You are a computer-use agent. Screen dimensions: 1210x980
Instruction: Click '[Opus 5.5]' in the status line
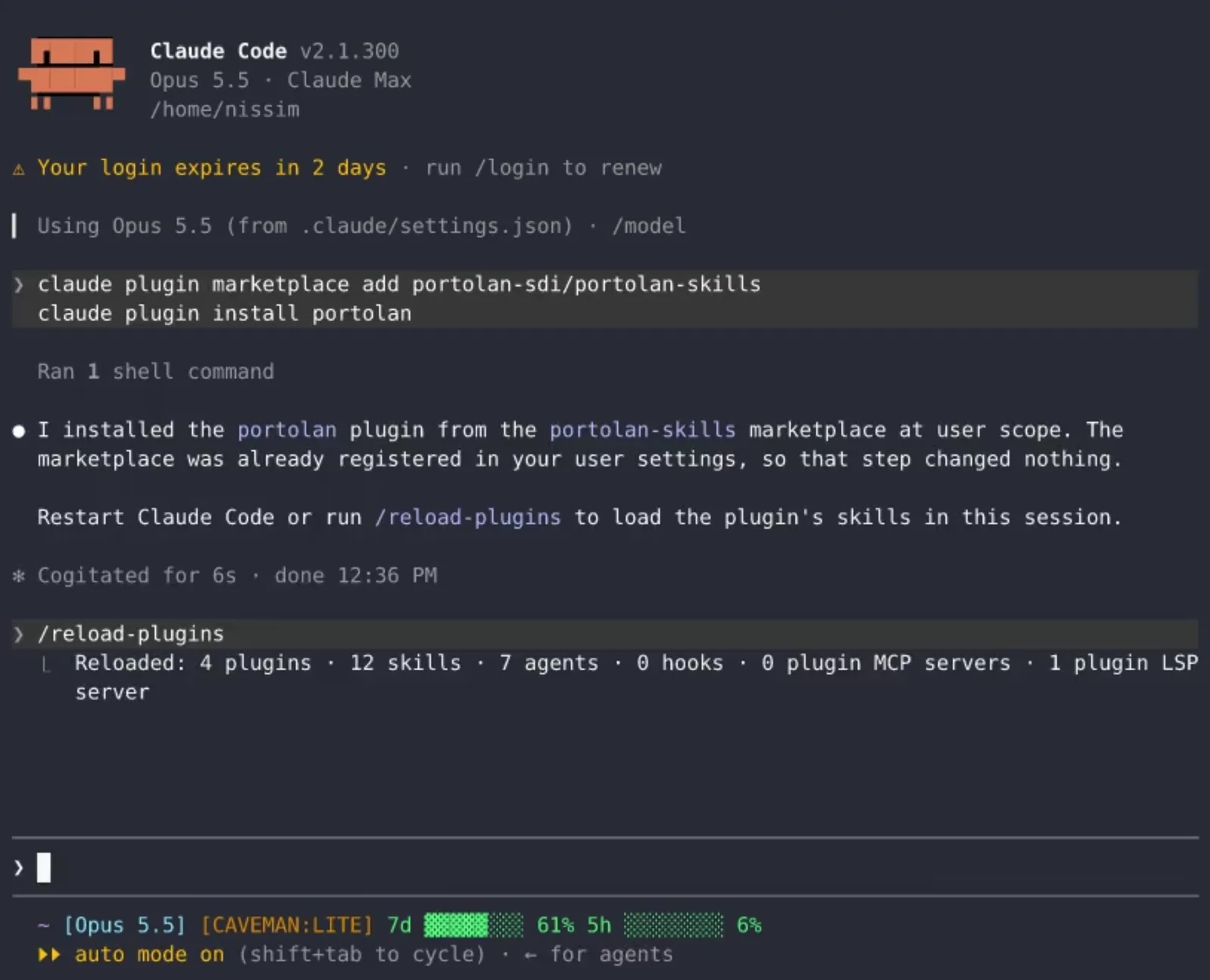click(x=125, y=926)
